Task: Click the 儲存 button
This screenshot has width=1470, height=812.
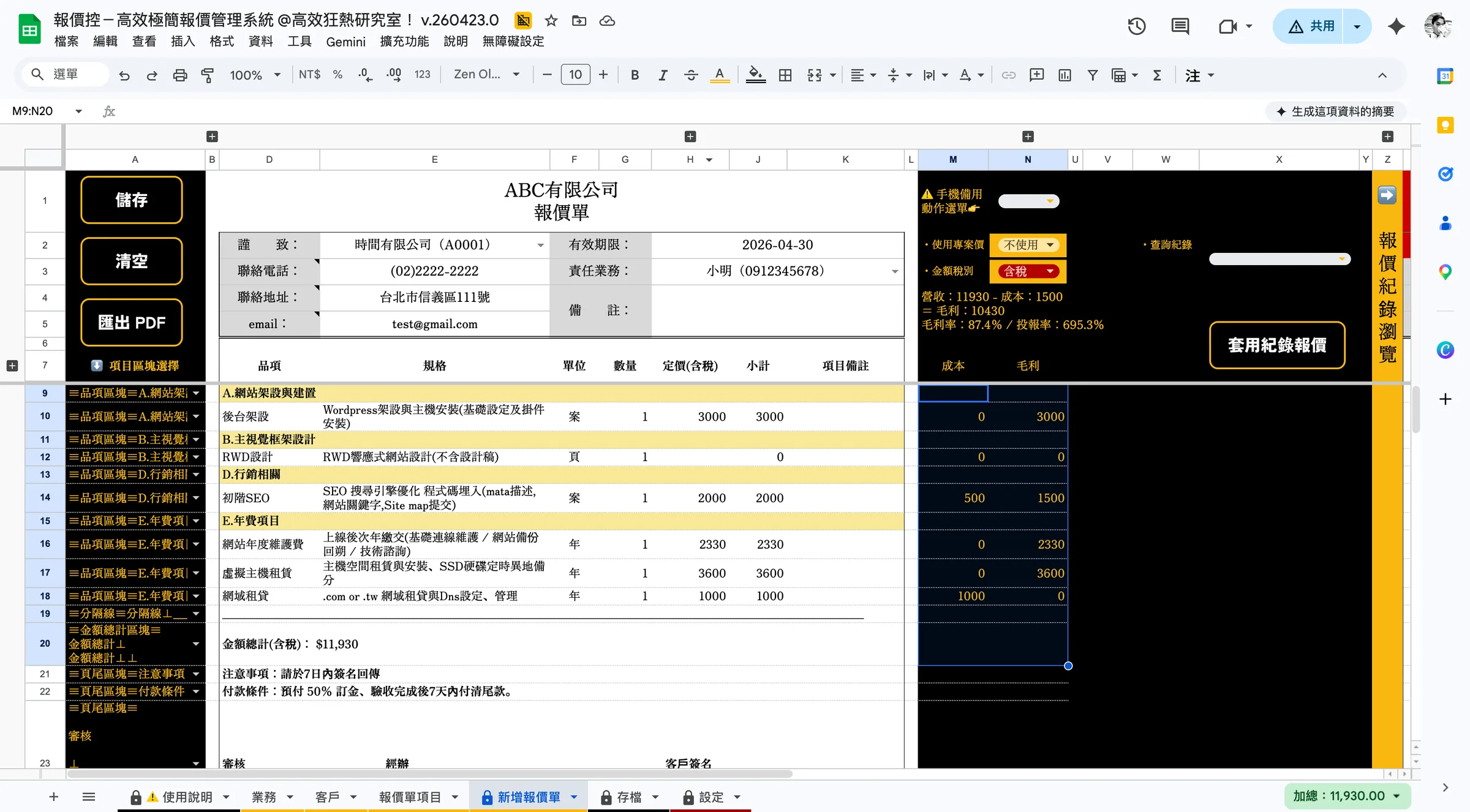Action: point(132,200)
